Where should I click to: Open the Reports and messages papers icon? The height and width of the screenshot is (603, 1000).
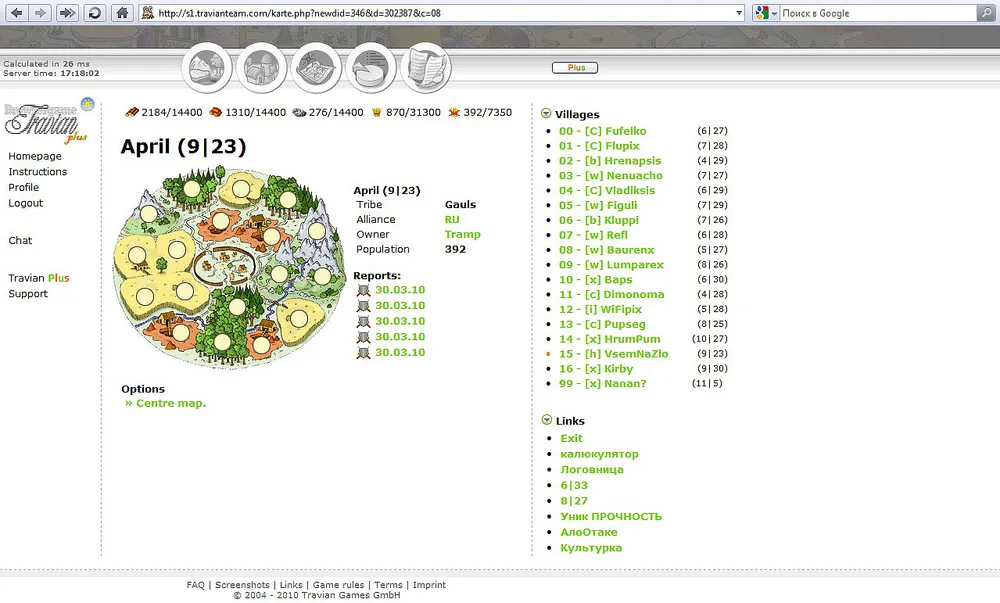coord(425,68)
